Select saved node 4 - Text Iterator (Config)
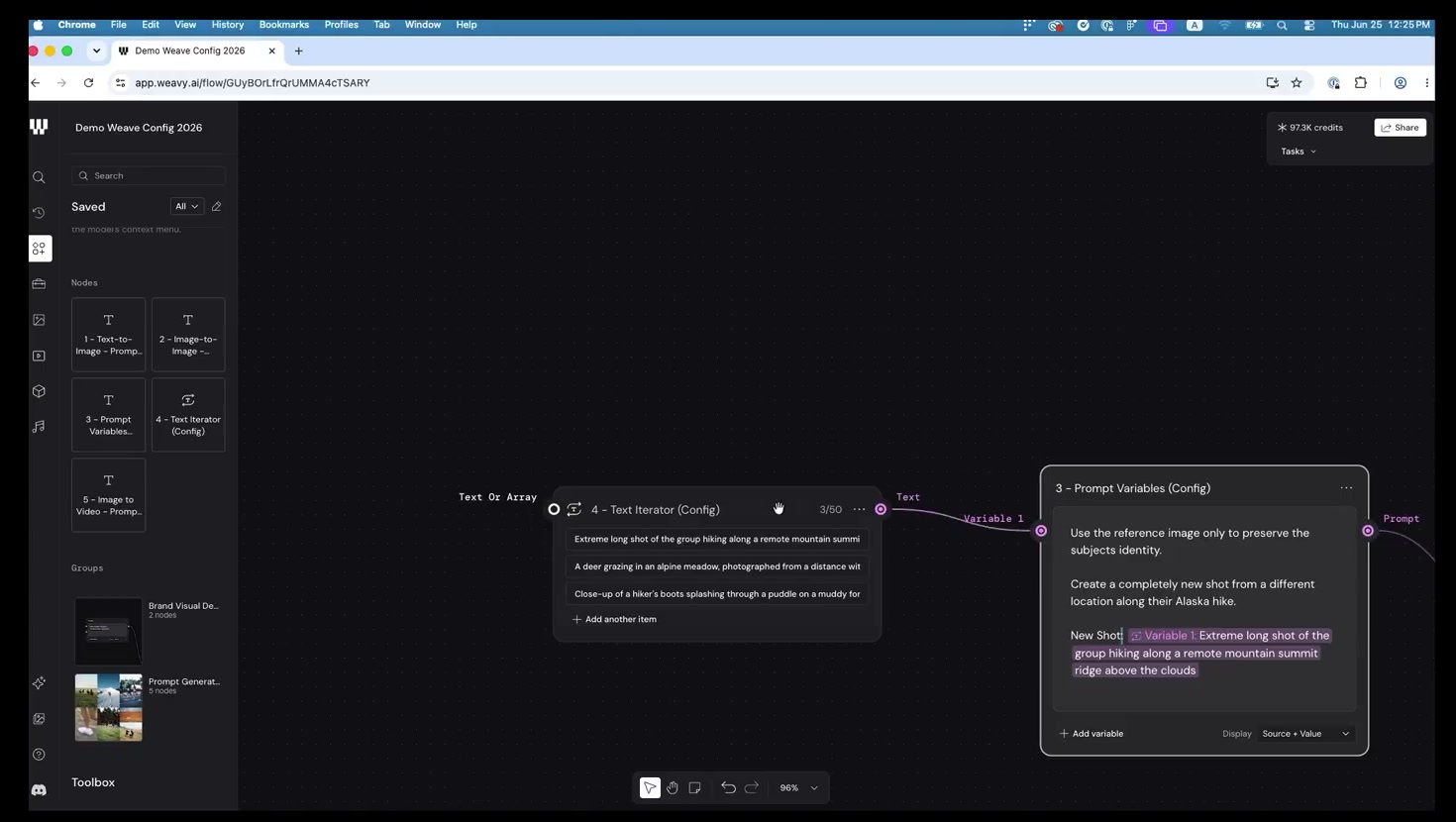This screenshot has width=1456, height=822. tap(188, 415)
